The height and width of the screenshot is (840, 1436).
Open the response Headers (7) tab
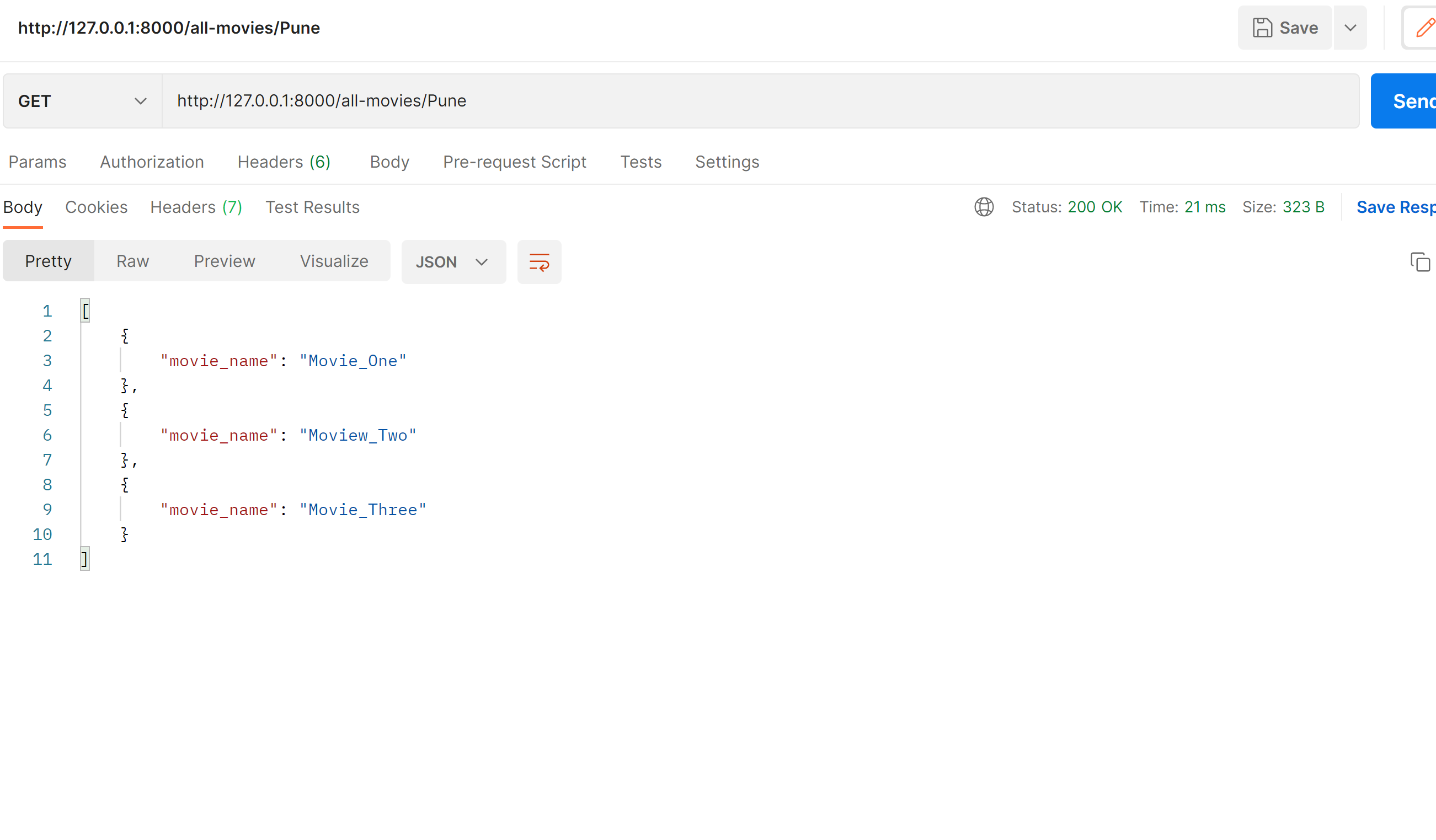196,207
